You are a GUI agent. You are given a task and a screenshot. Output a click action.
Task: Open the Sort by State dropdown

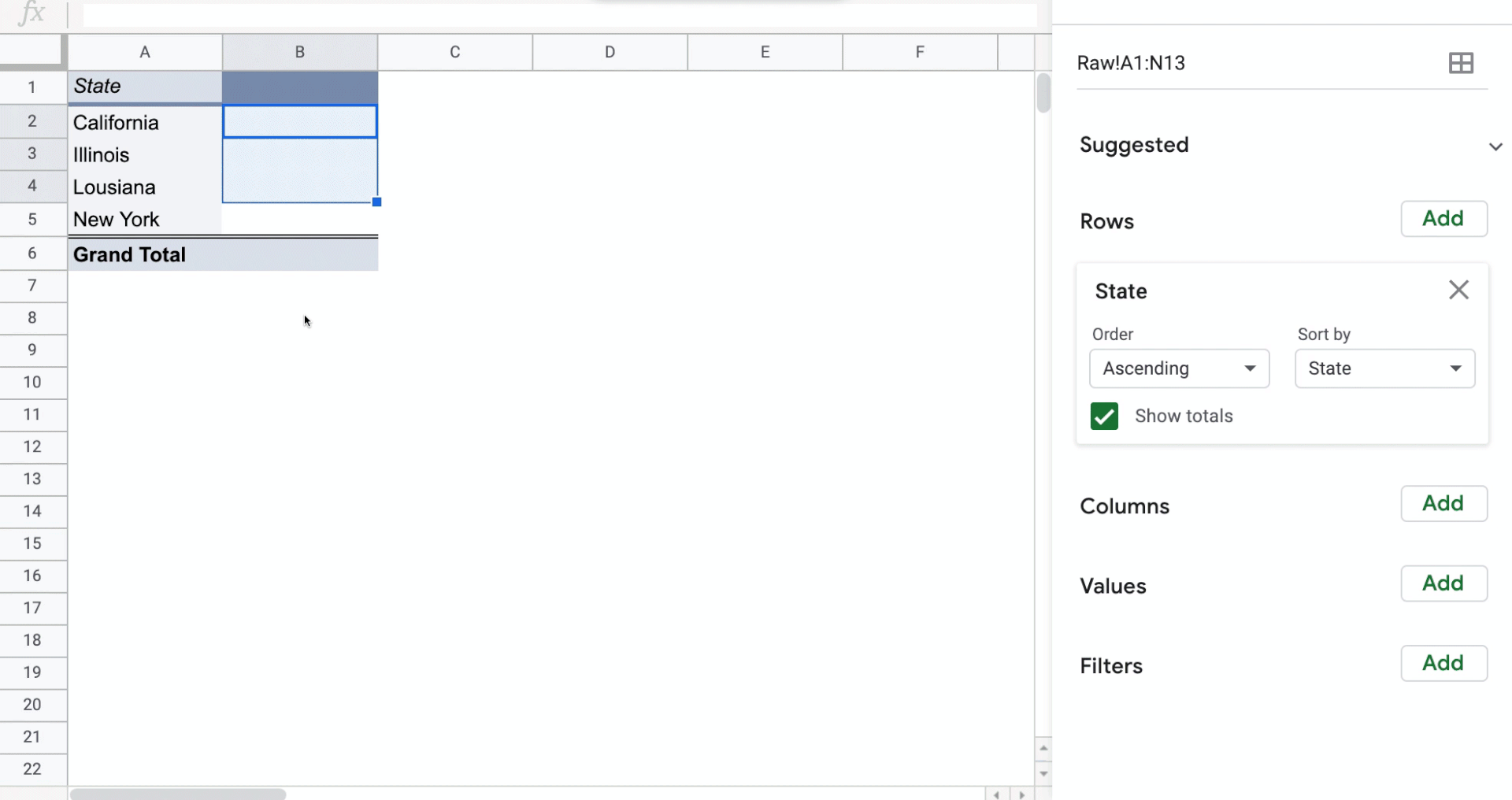[1384, 369]
